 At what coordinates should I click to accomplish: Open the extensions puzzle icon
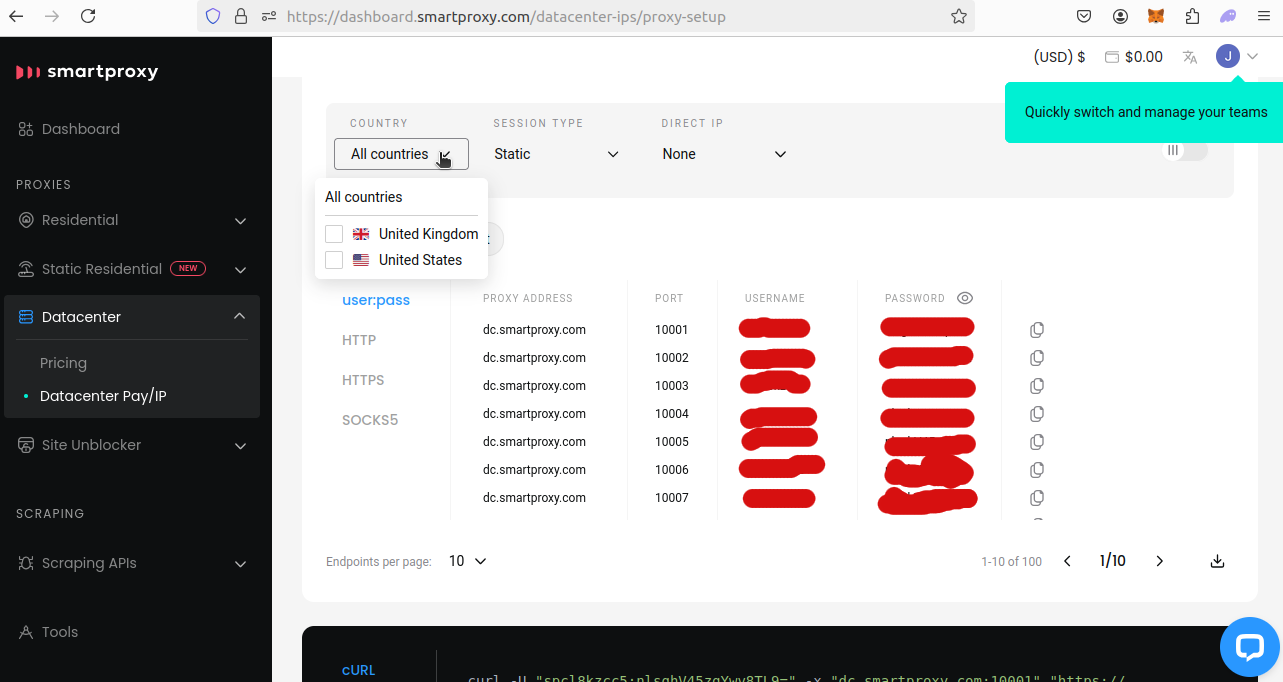[x=1192, y=16]
